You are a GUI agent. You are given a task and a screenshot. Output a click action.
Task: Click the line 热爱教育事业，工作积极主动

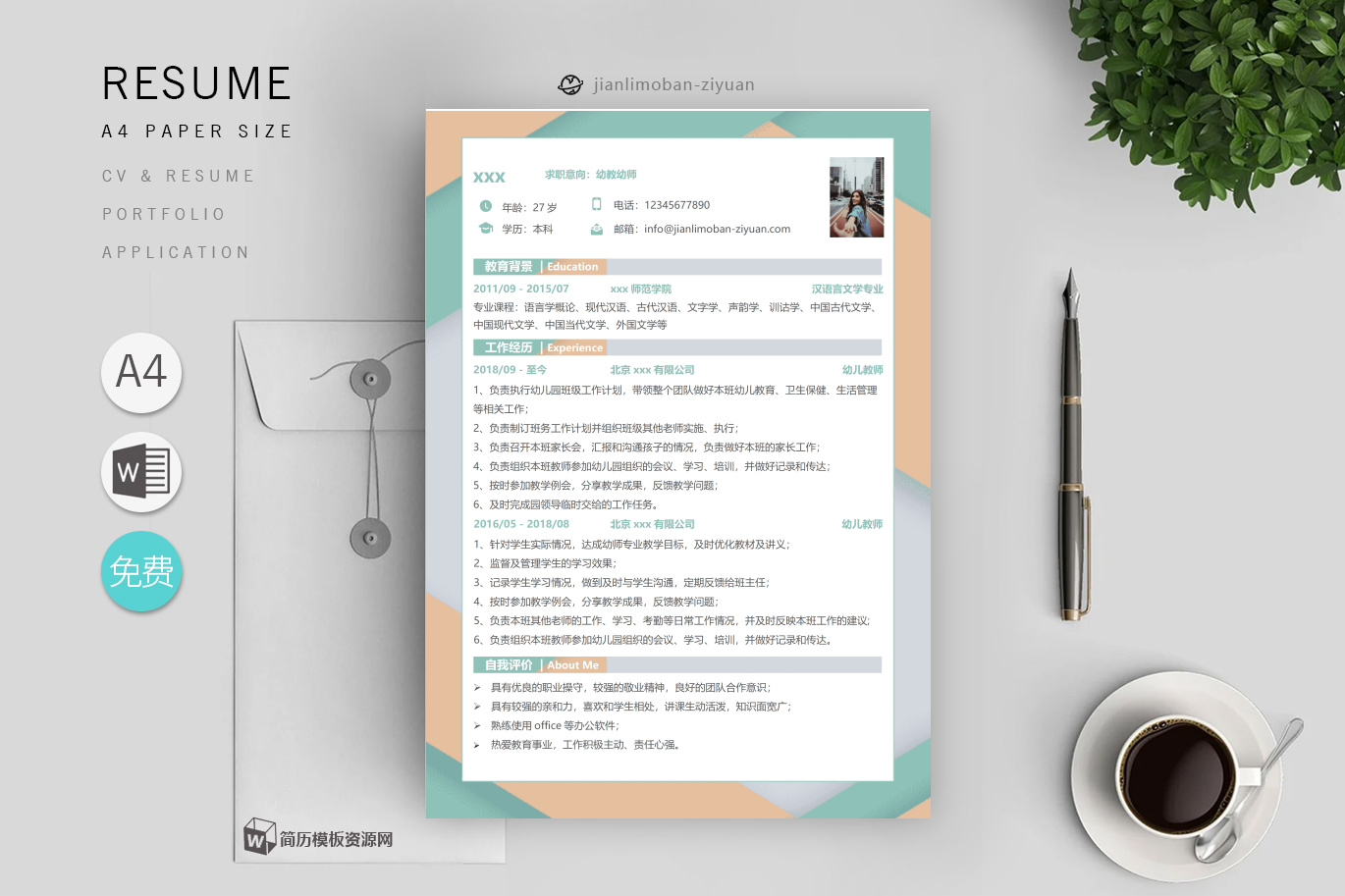pos(585,745)
